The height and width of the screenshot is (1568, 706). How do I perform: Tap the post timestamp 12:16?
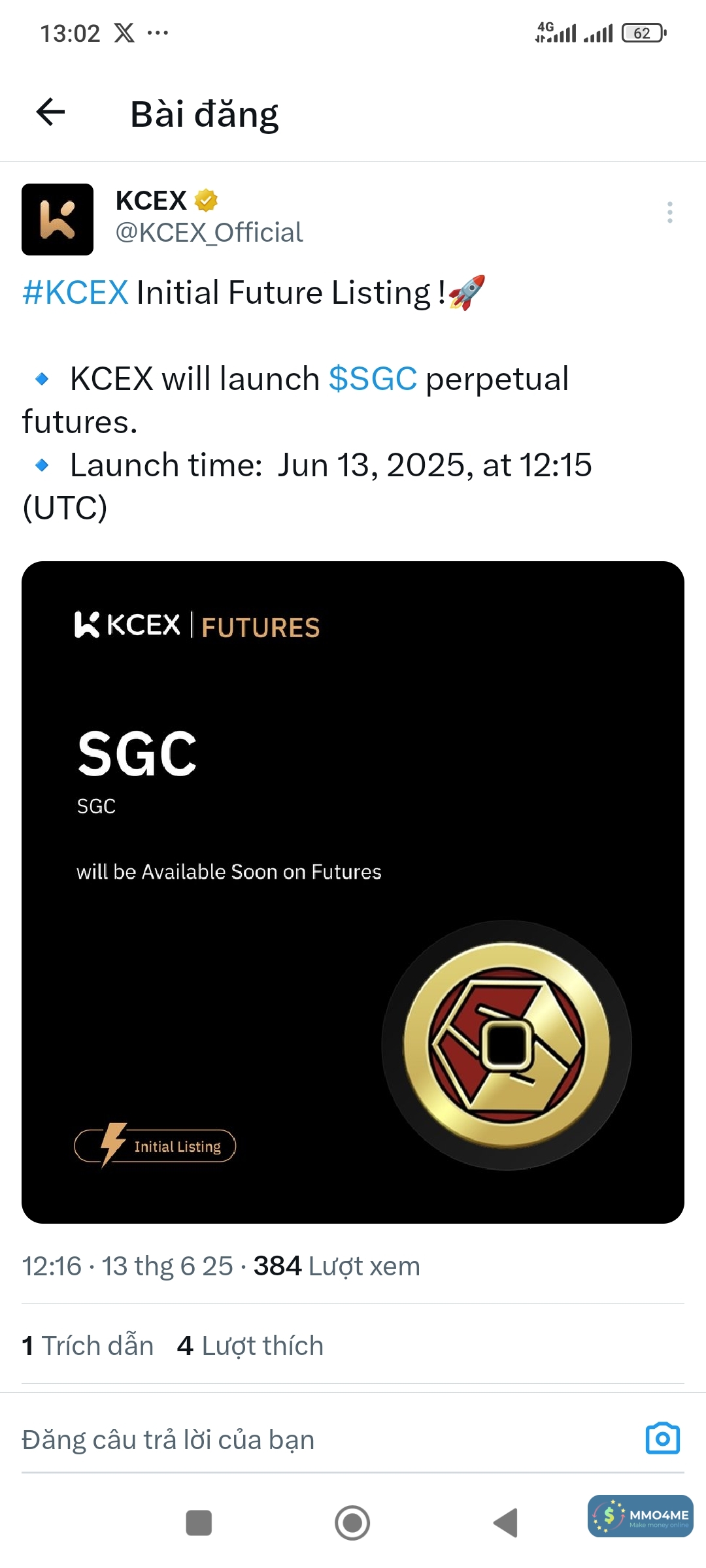pos(52,1266)
